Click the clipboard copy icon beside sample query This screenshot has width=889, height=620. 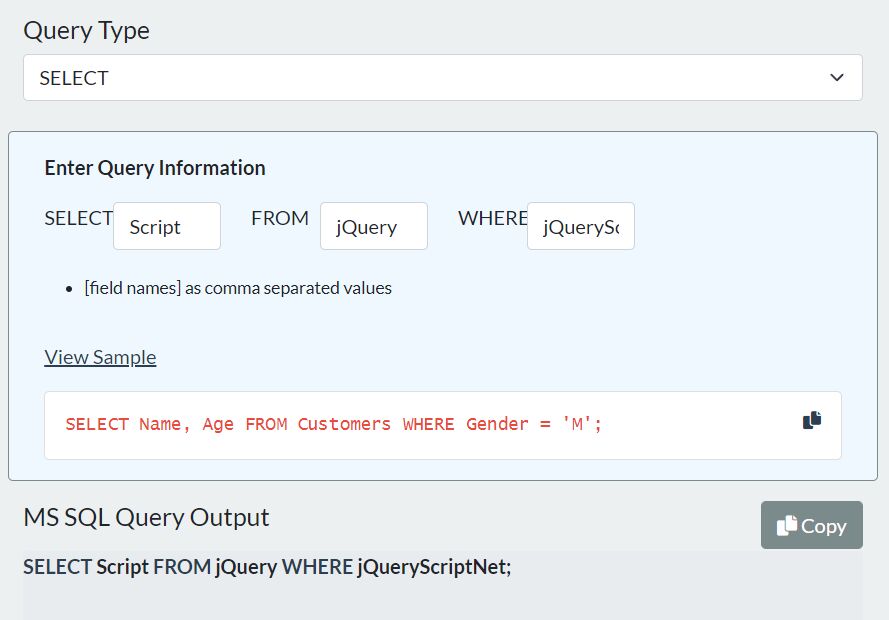pyautogui.click(x=811, y=420)
